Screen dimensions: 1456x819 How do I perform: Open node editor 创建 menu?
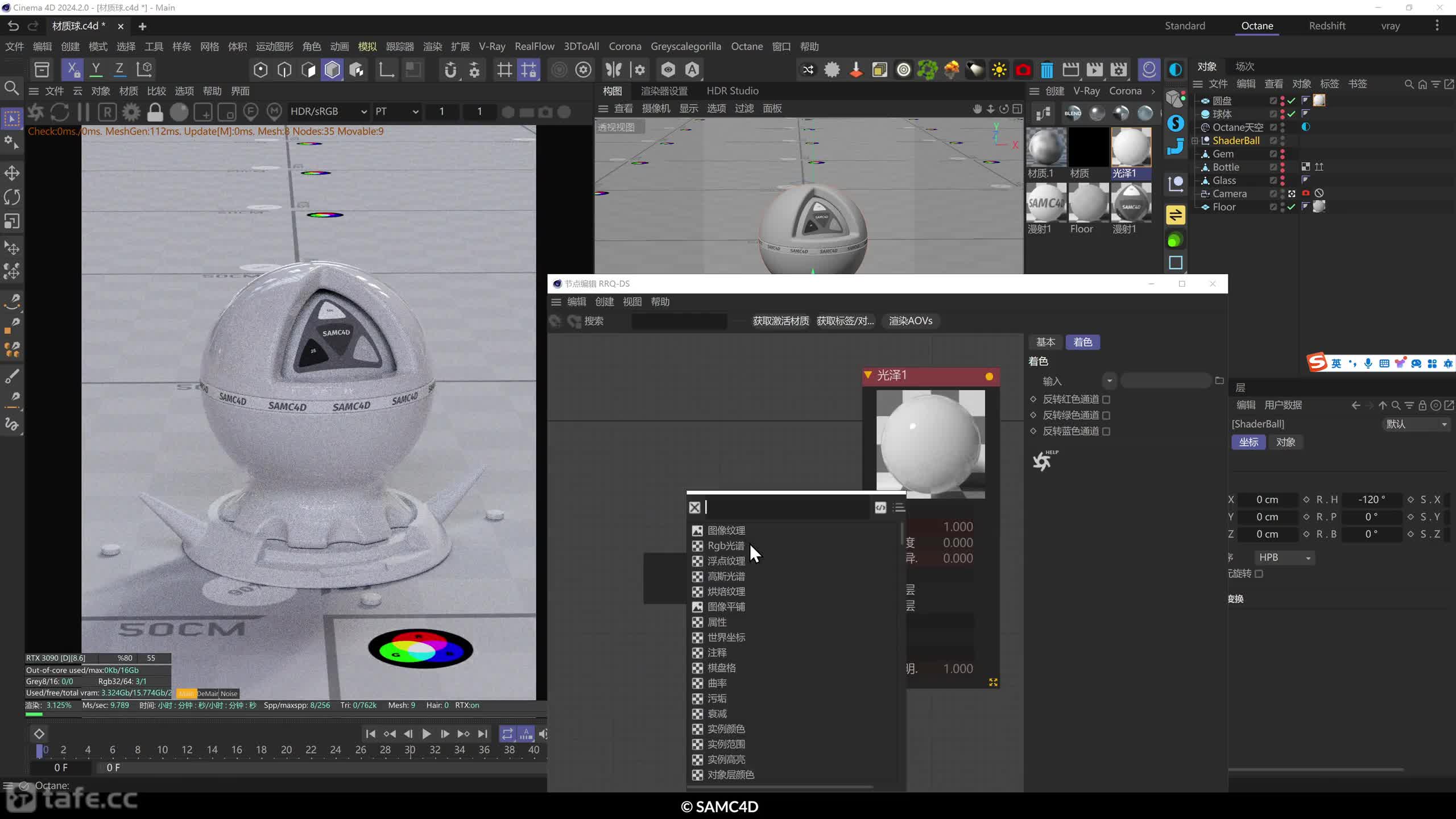click(604, 302)
